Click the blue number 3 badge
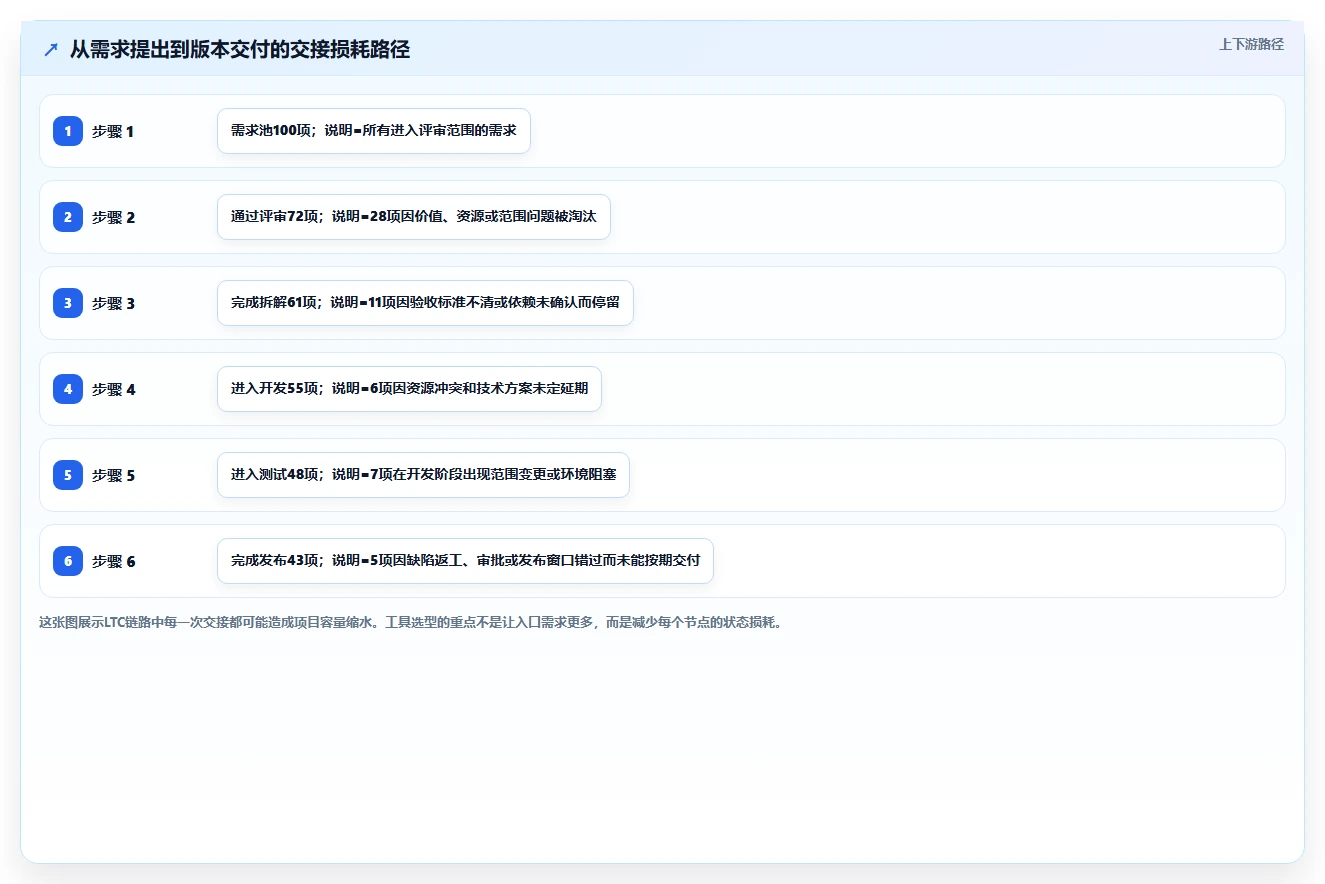Image resolution: width=1325 pixels, height=884 pixels. coord(68,303)
